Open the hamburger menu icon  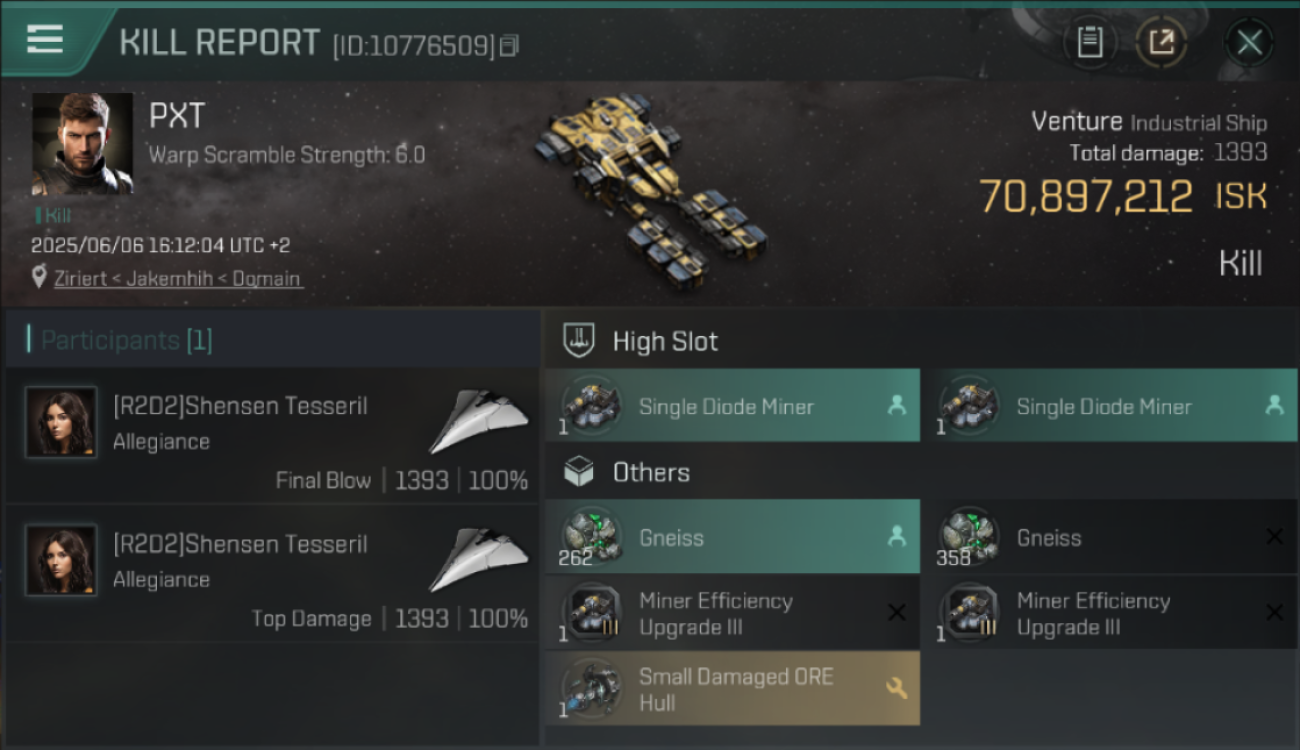pyautogui.click(x=45, y=40)
